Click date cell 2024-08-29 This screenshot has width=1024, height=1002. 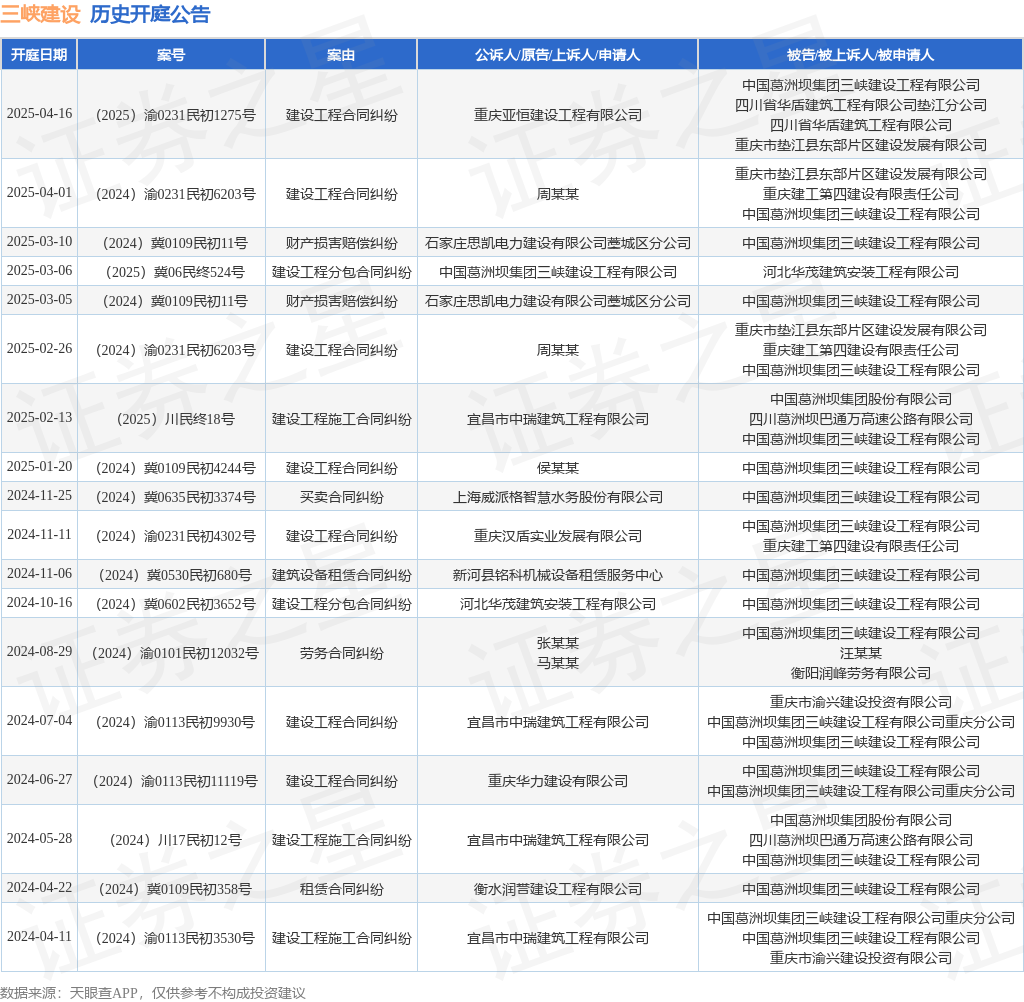[39, 652]
